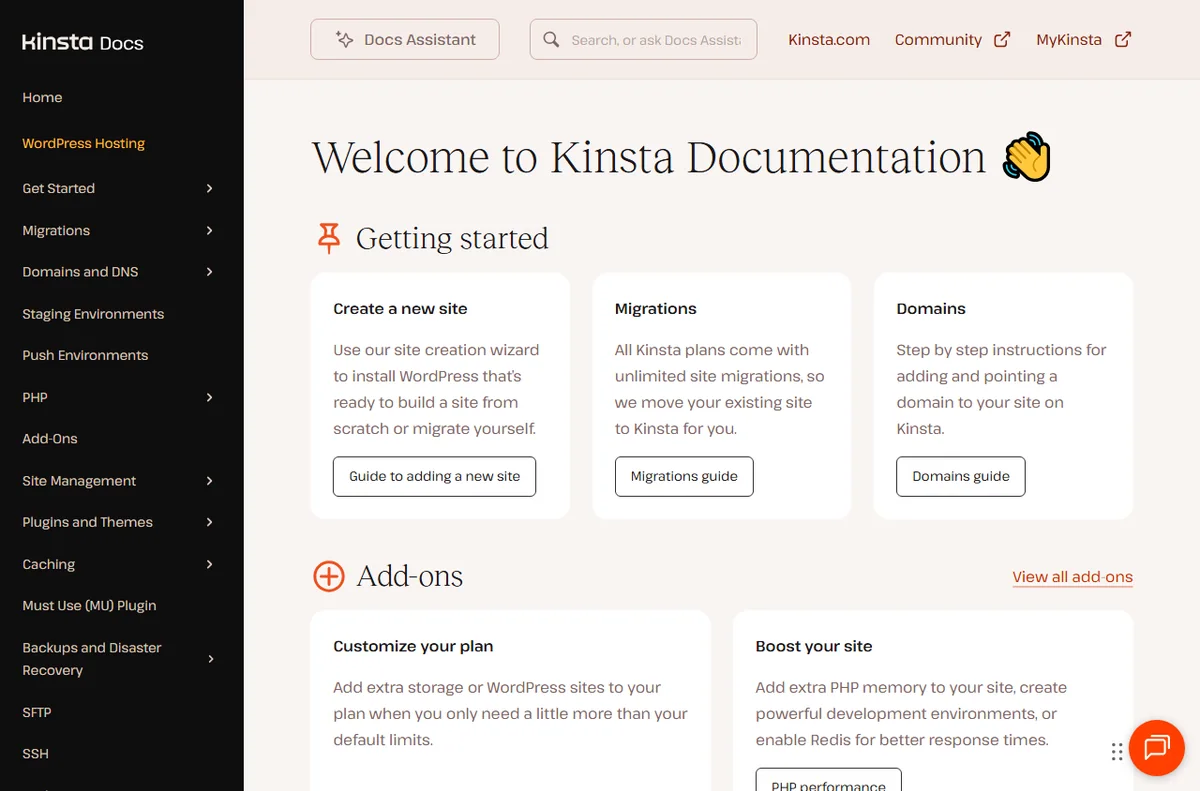Screen dimensions: 1200x791
Task: Click Welcome to Kinsta Documentation title
Action: pyautogui.click(x=649, y=158)
